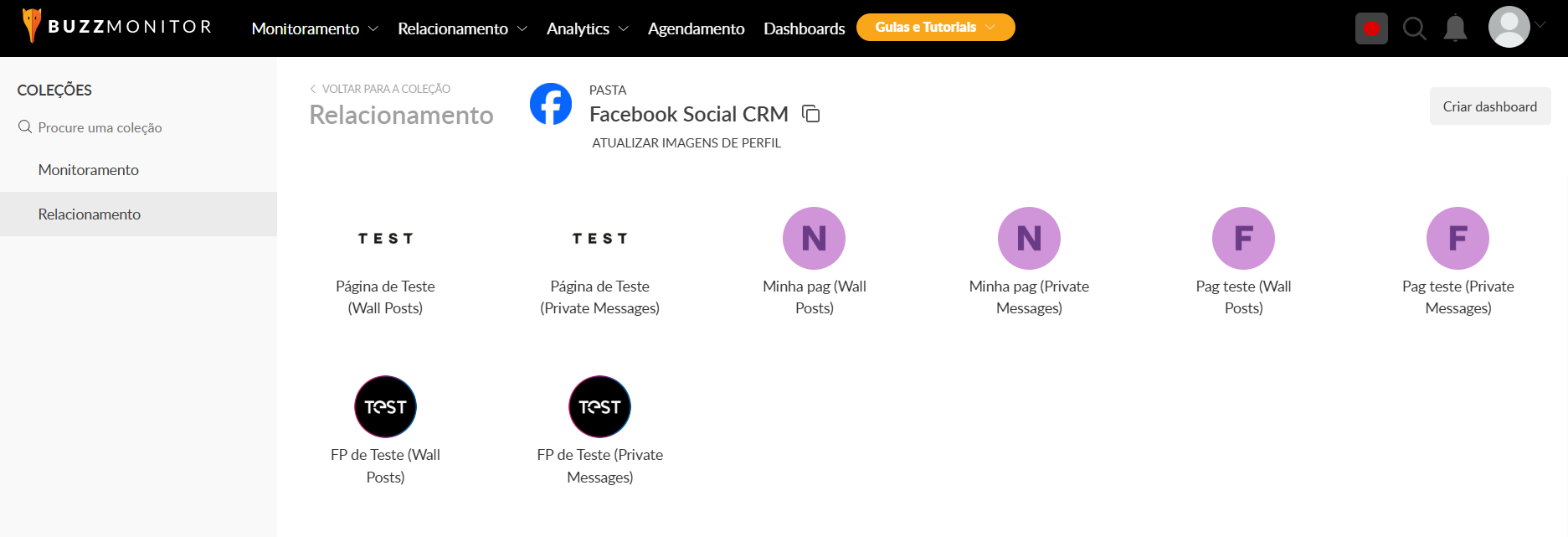
Task: Click the red record button icon
Action: point(1371,28)
